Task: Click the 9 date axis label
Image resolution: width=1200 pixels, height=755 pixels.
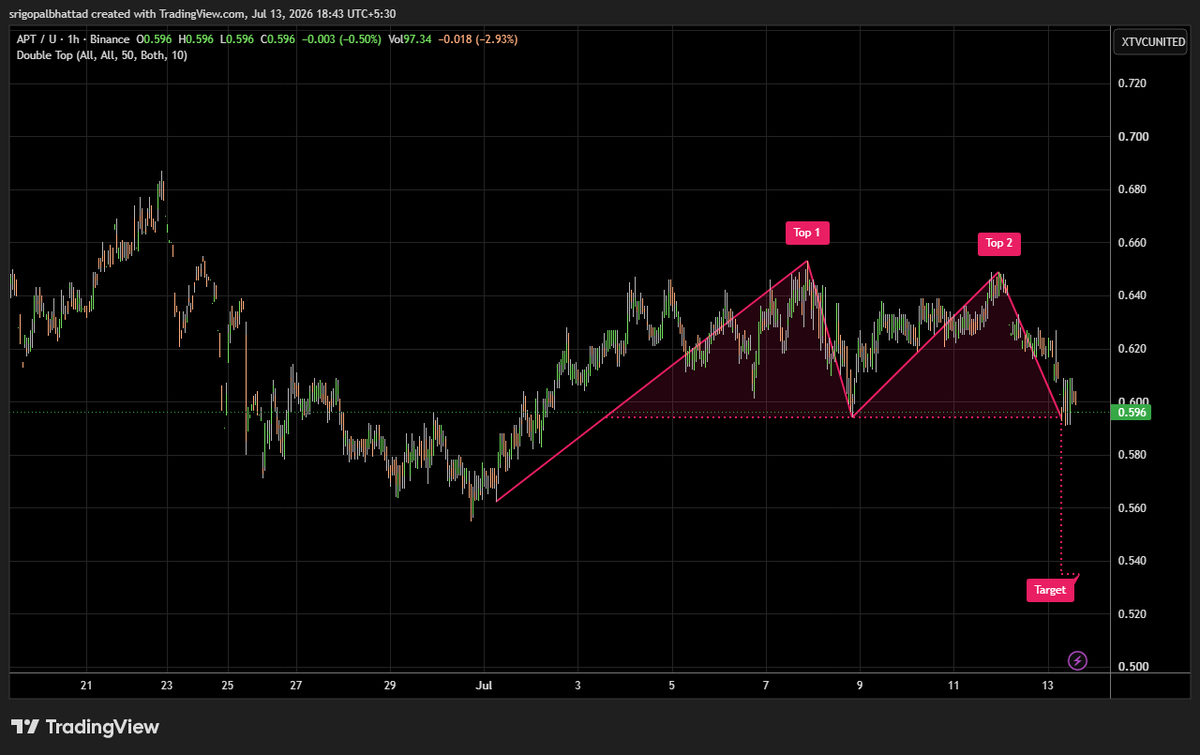Action: point(860,686)
